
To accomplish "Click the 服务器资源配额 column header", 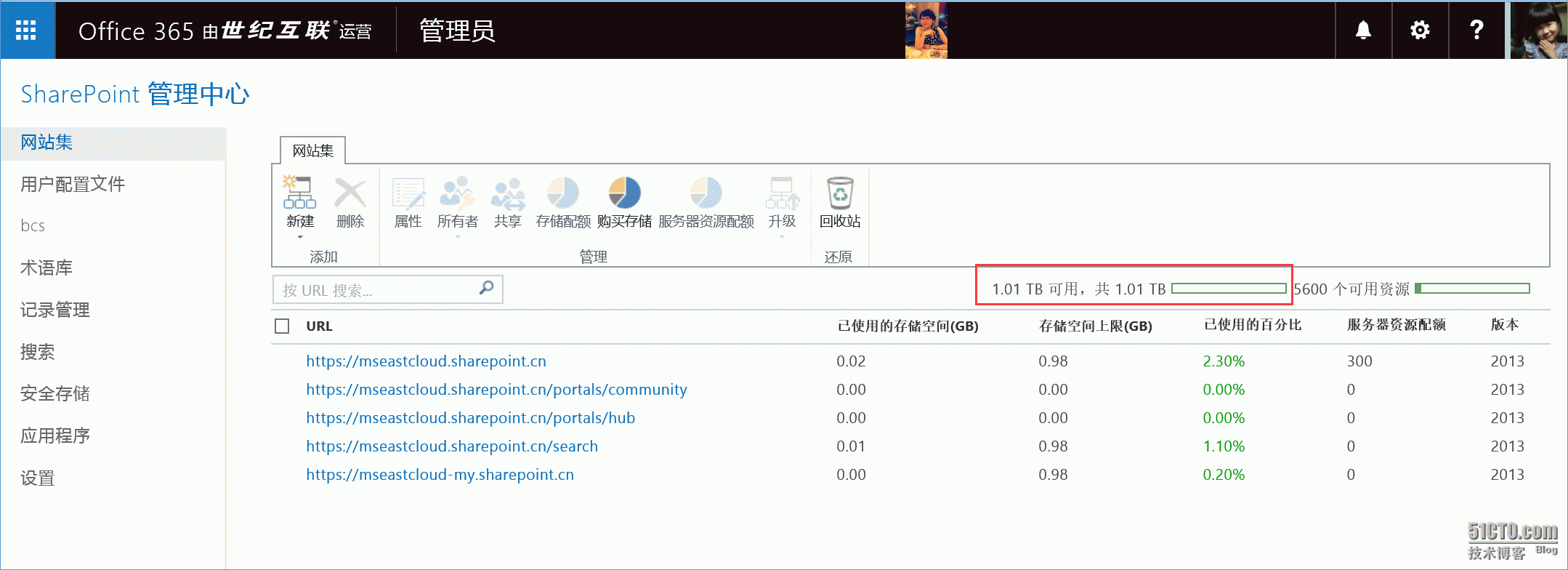I will pos(1397,325).
